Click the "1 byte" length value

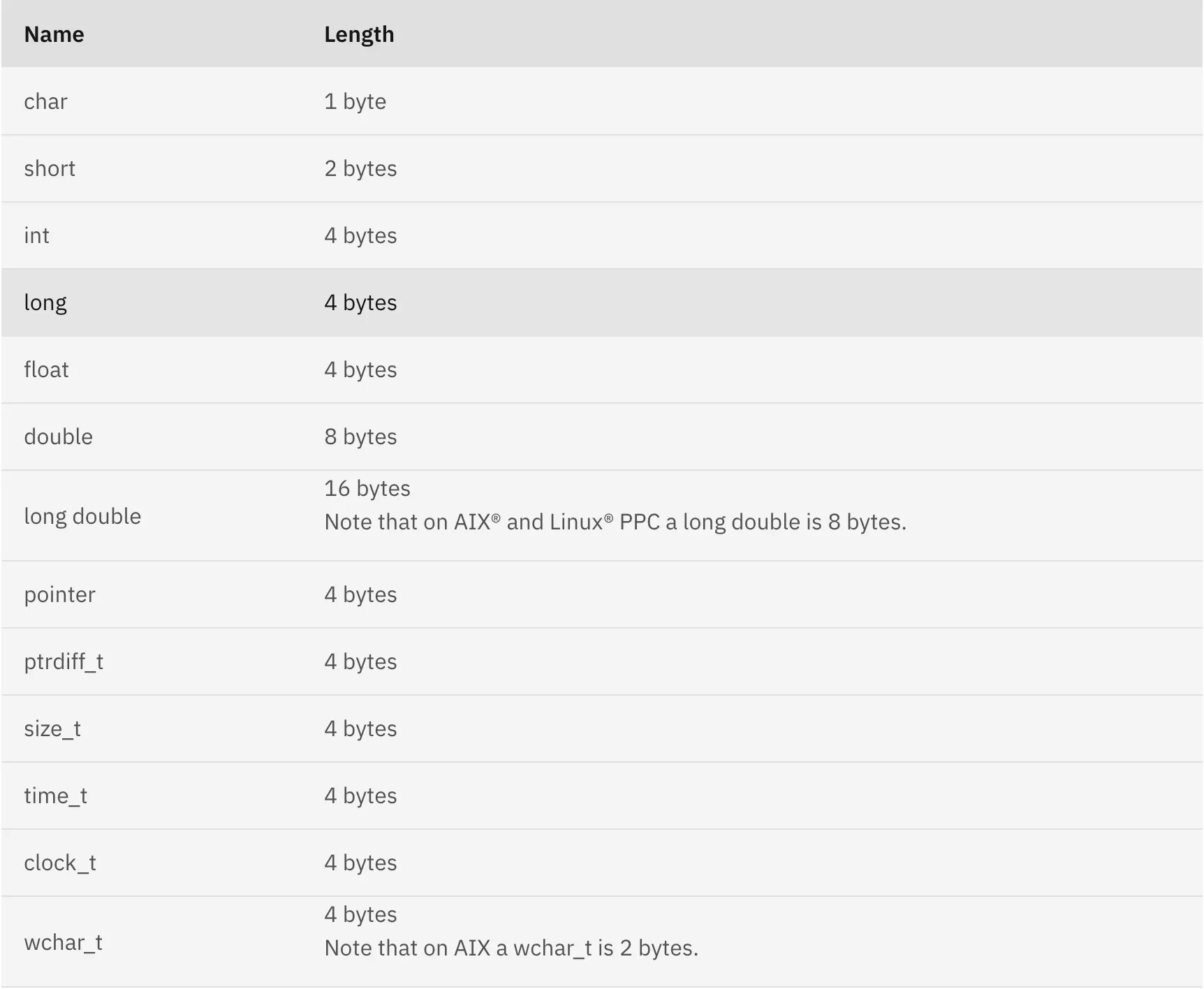[x=355, y=101]
